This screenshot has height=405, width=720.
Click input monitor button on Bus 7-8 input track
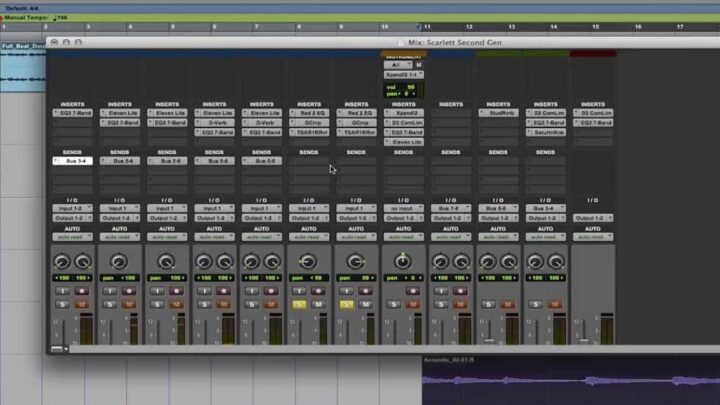tap(439, 291)
